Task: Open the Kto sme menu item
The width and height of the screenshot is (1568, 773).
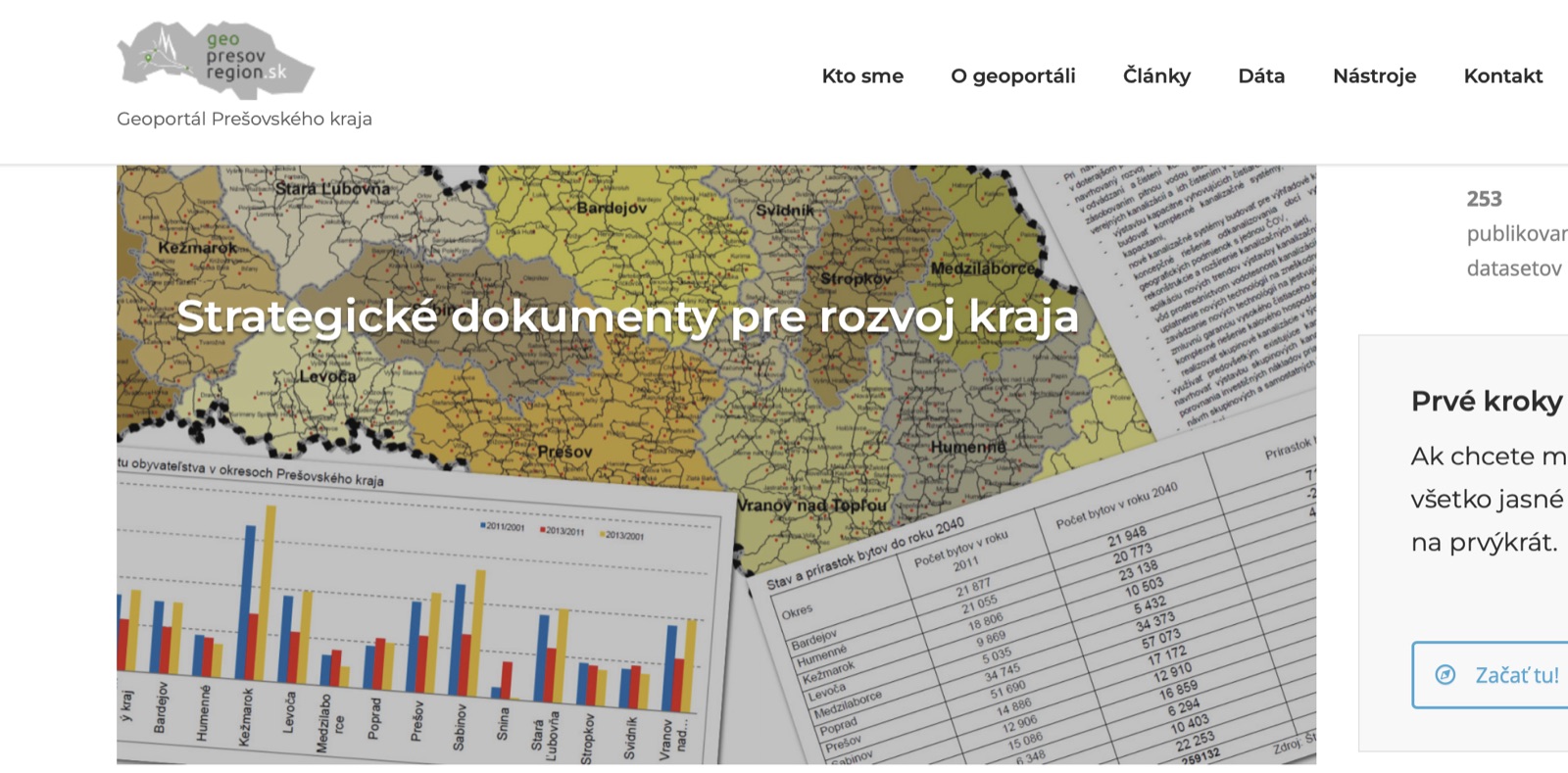Action: pos(862,76)
